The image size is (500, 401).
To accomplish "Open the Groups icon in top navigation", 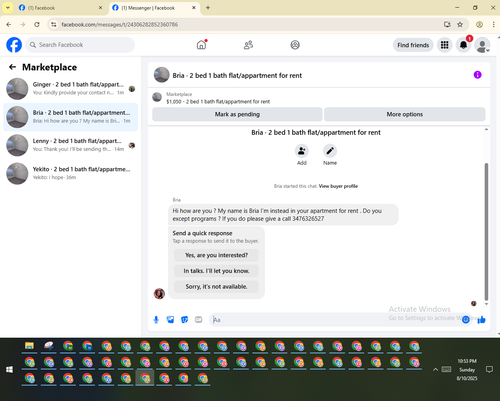I will (295, 45).
